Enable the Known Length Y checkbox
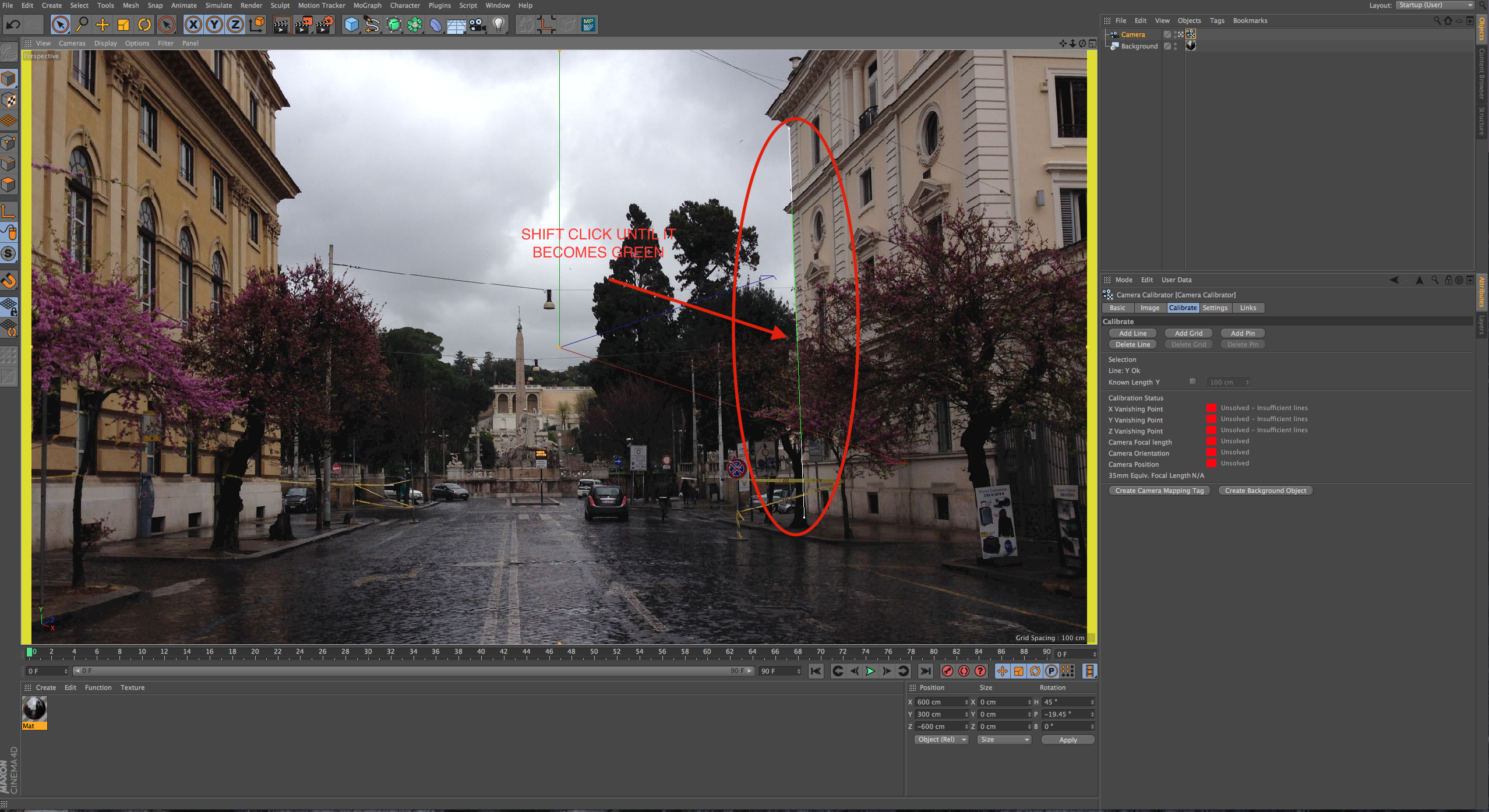The image size is (1489, 812). (1192, 382)
